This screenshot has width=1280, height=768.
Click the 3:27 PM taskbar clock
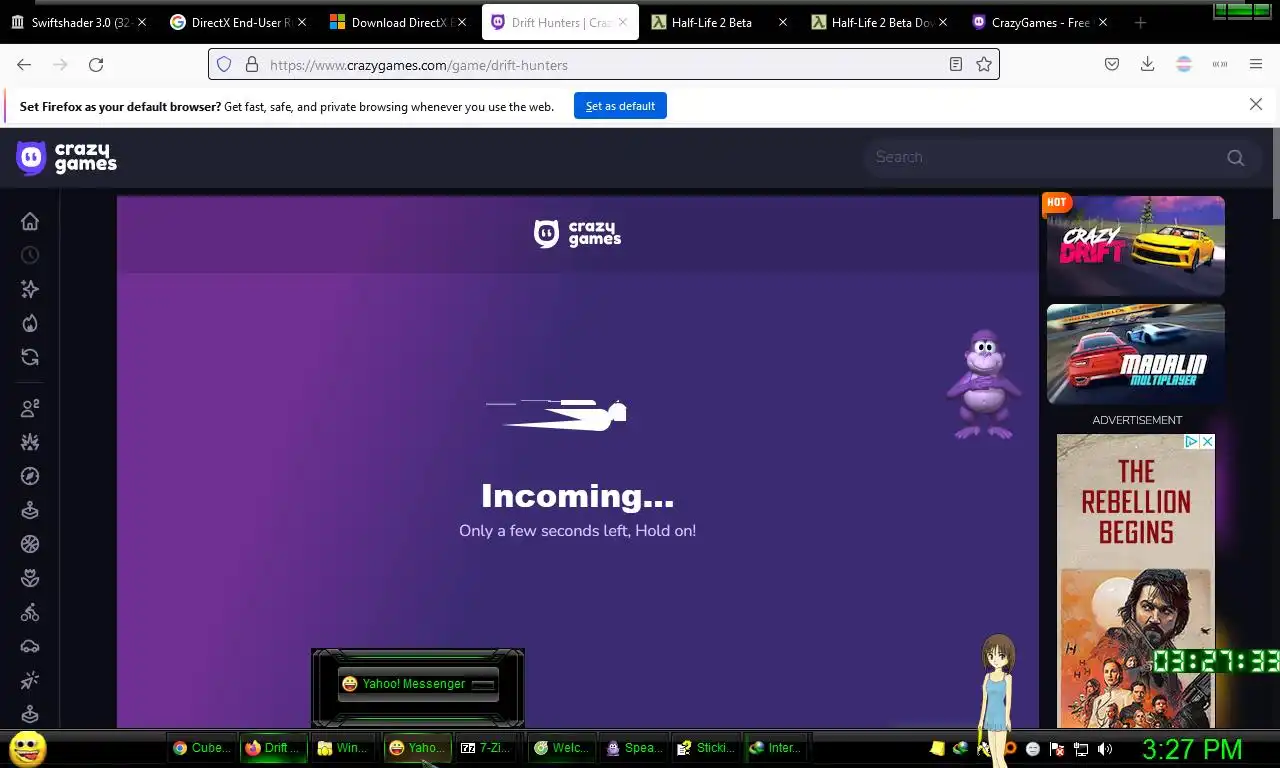(1192, 749)
